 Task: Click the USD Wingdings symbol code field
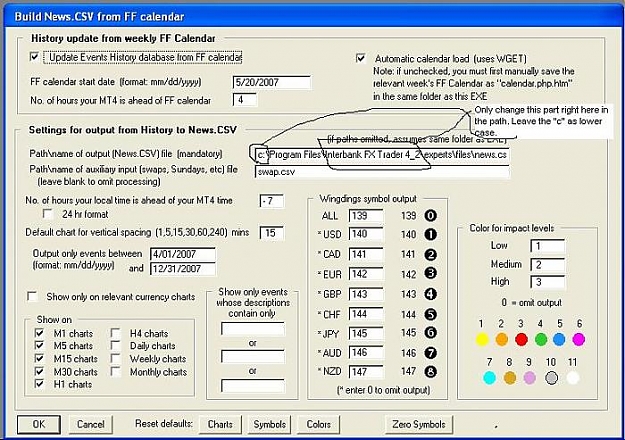coord(366,234)
